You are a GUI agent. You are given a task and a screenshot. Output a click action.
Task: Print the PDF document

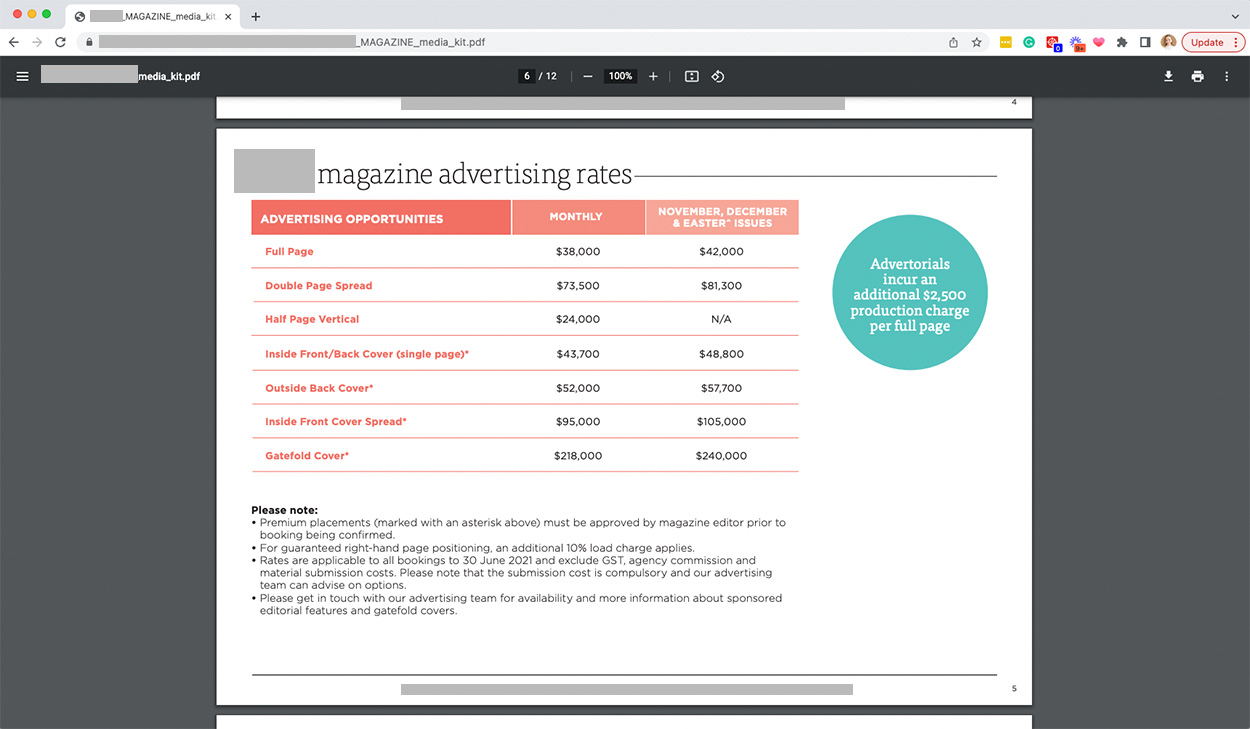tap(1197, 76)
